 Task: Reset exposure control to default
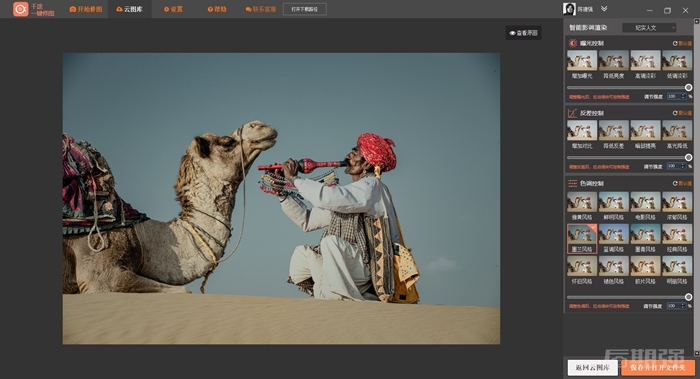pos(682,43)
